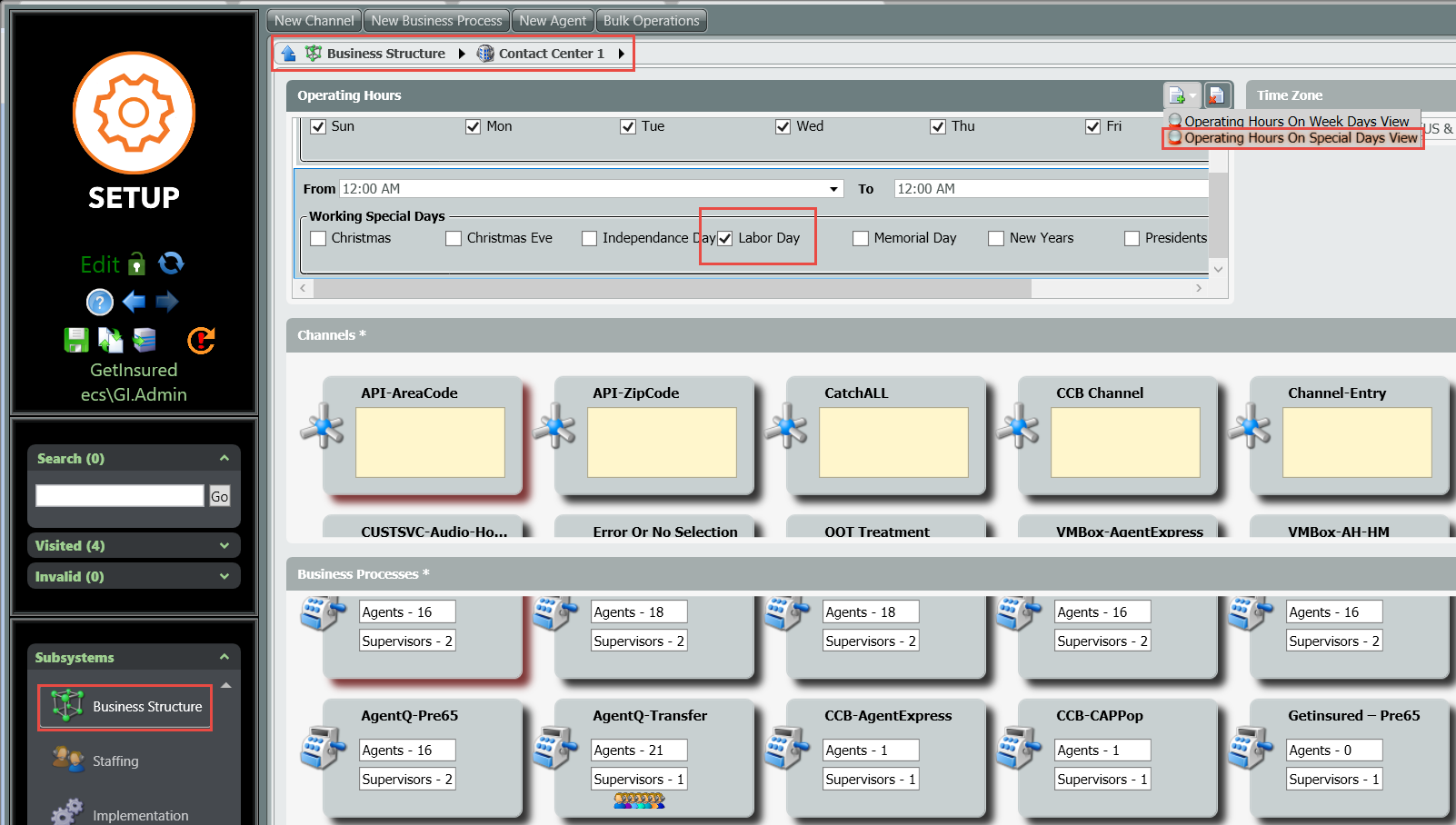This screenshot has height=825, width=1456.
Task: Click the delete operating hours icon with red X
Action: [1217, 94]
